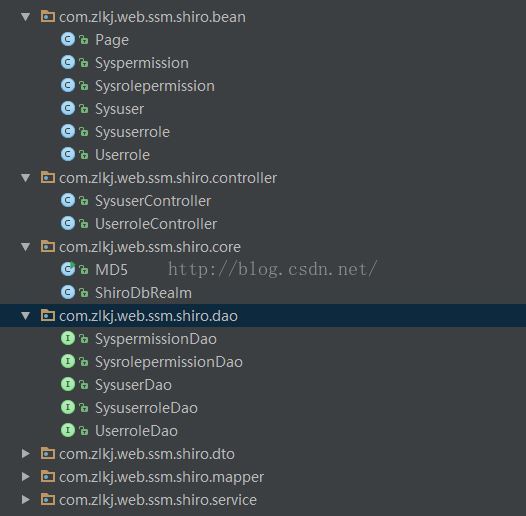526x516 pixels.
Task: Collapse the shiro.core package arrow
Action: coord(25,247)
